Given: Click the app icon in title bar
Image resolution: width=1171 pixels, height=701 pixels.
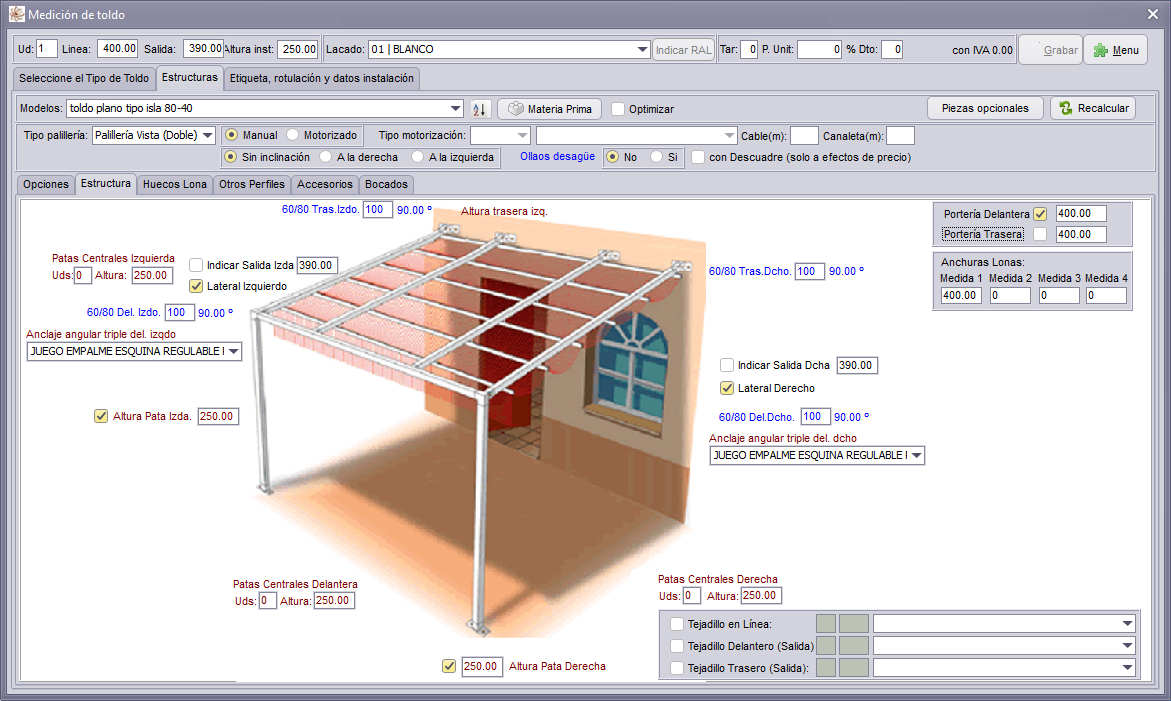Looking at the screenshot, I should [16, 14].
